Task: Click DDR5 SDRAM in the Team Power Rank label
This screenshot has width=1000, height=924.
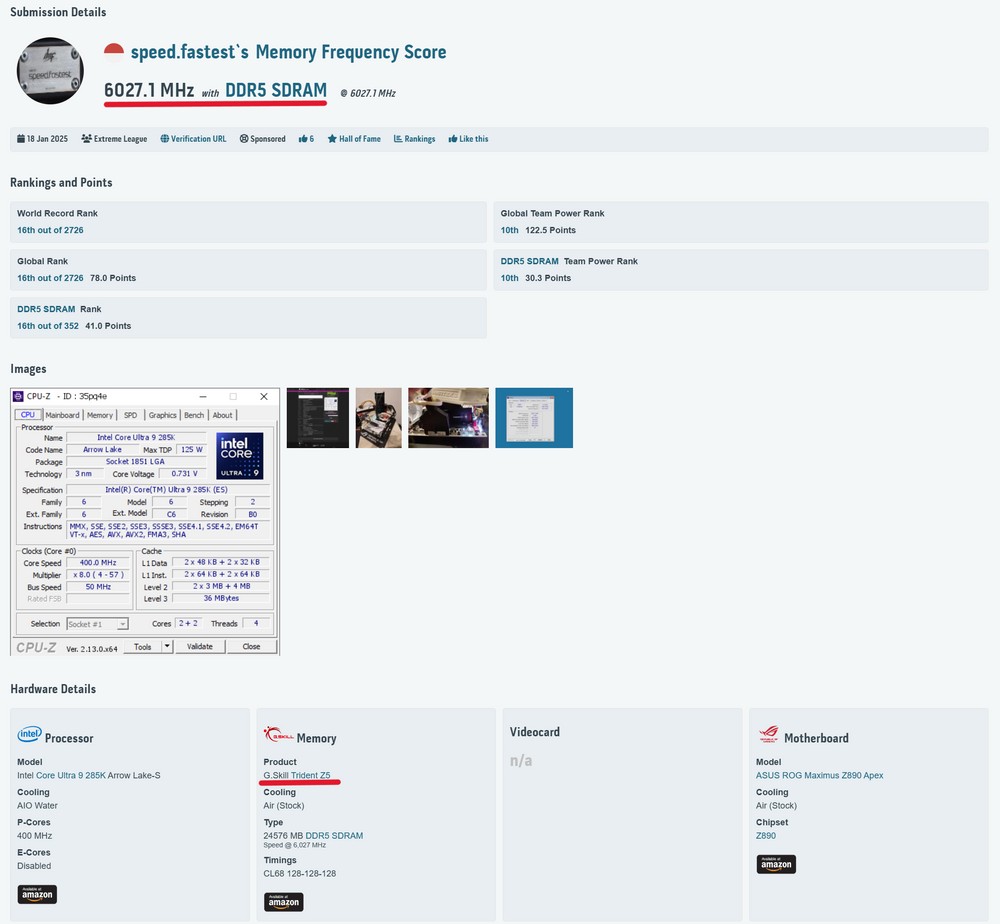Action: (529, 261)
